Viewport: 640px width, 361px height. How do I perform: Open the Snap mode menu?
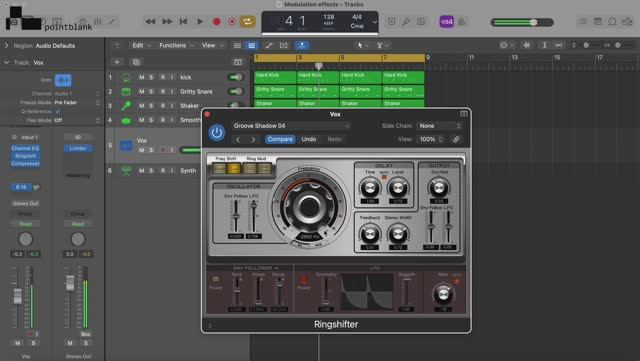(506, 45)
